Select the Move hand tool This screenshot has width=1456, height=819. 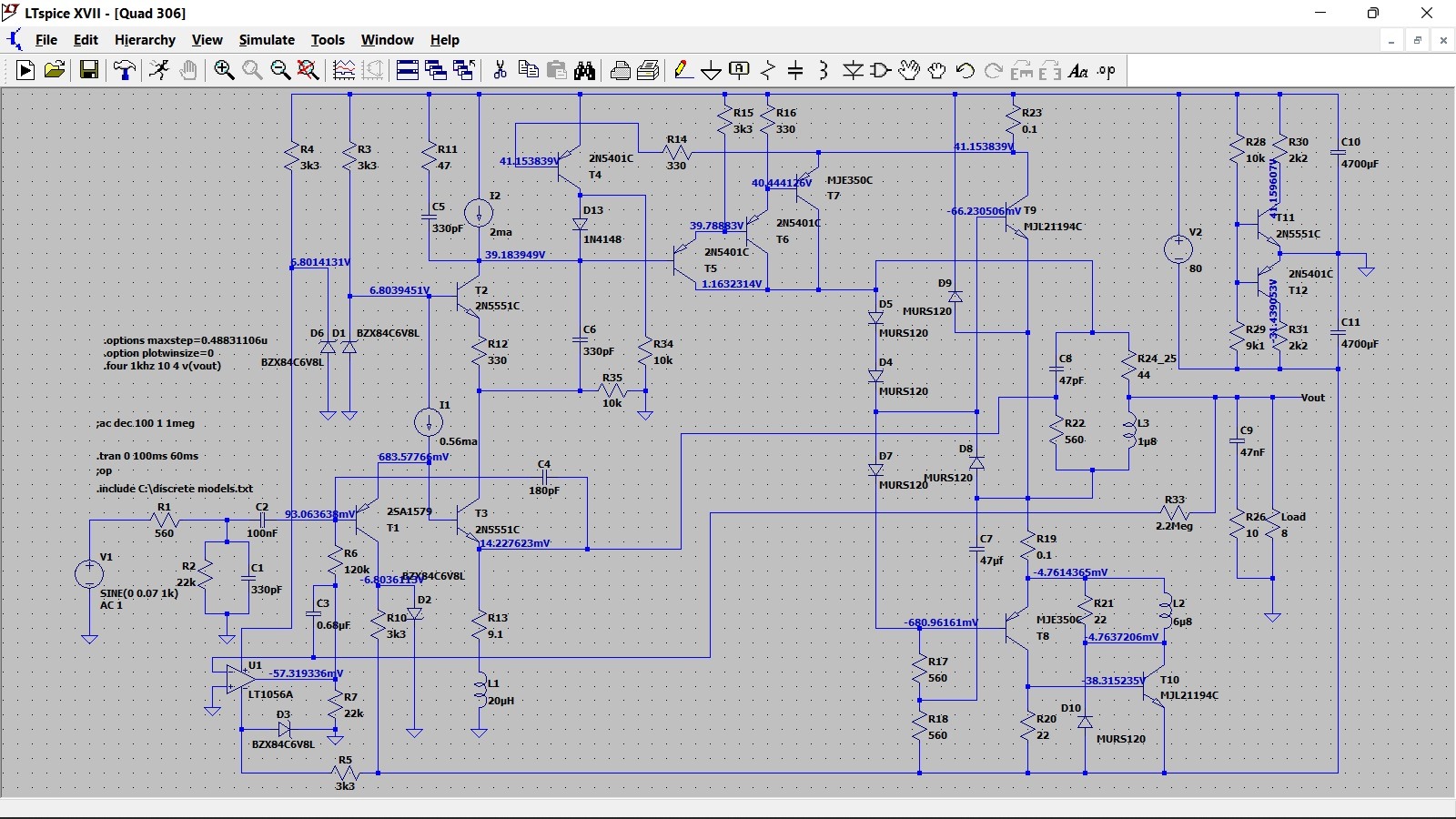click(909, 70)
